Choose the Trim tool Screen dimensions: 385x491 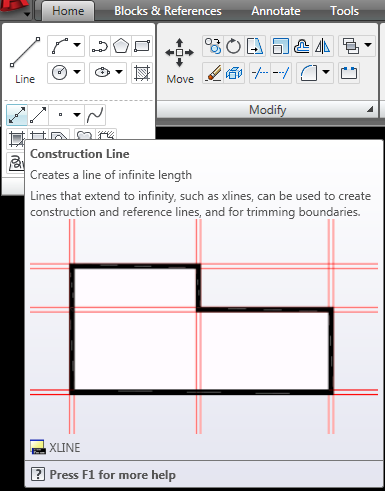coord(260,73)
